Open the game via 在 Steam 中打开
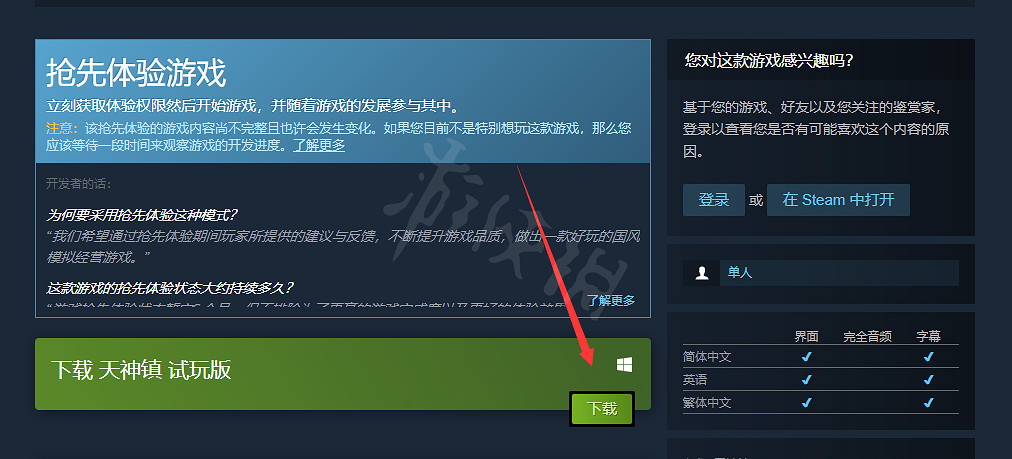The height and width of the screenshot is (459, 1012). click(838, 200)
